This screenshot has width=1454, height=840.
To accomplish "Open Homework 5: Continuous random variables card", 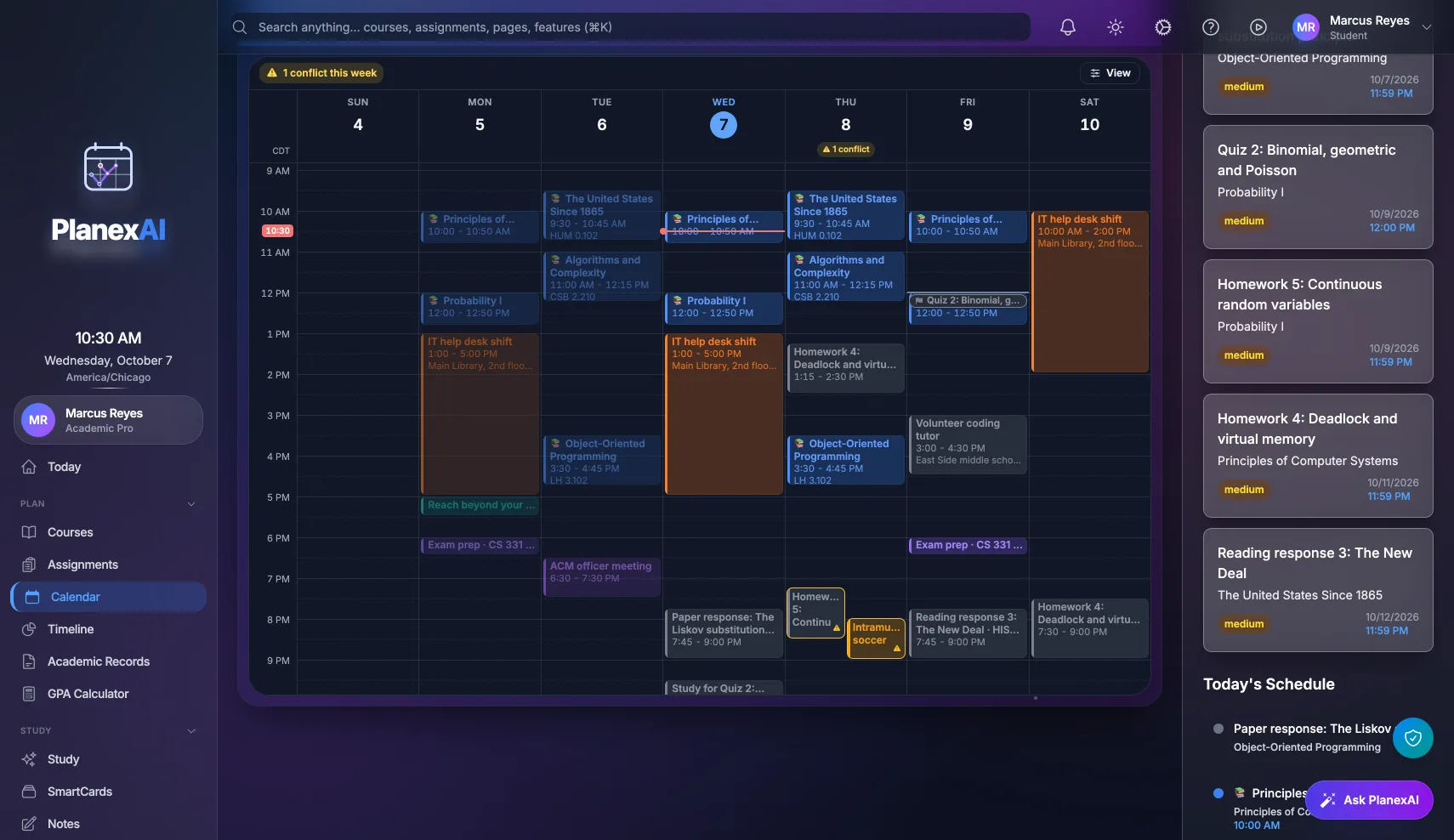I will [x=1318, y=321].
